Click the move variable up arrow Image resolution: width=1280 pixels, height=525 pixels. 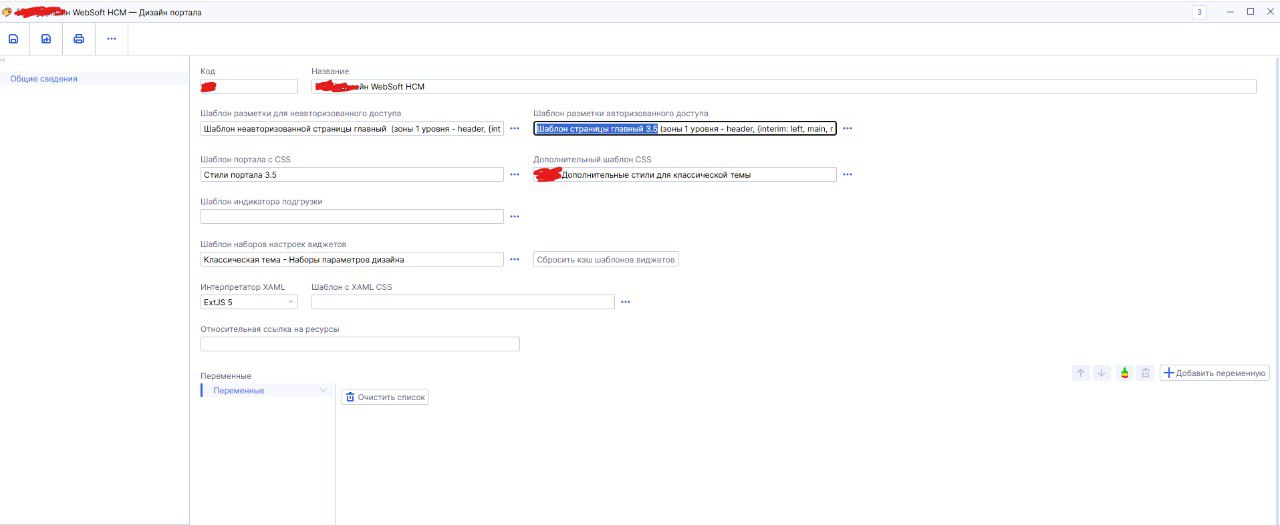click(x=1080, y=373)
